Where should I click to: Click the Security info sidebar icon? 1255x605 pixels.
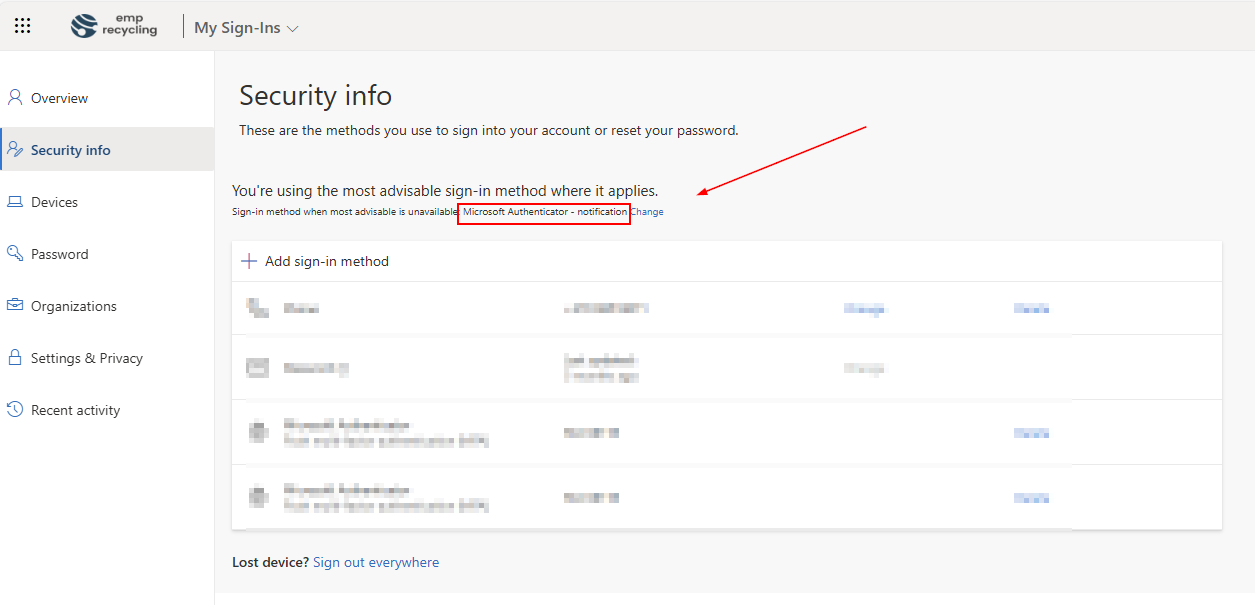coord(15,150)
